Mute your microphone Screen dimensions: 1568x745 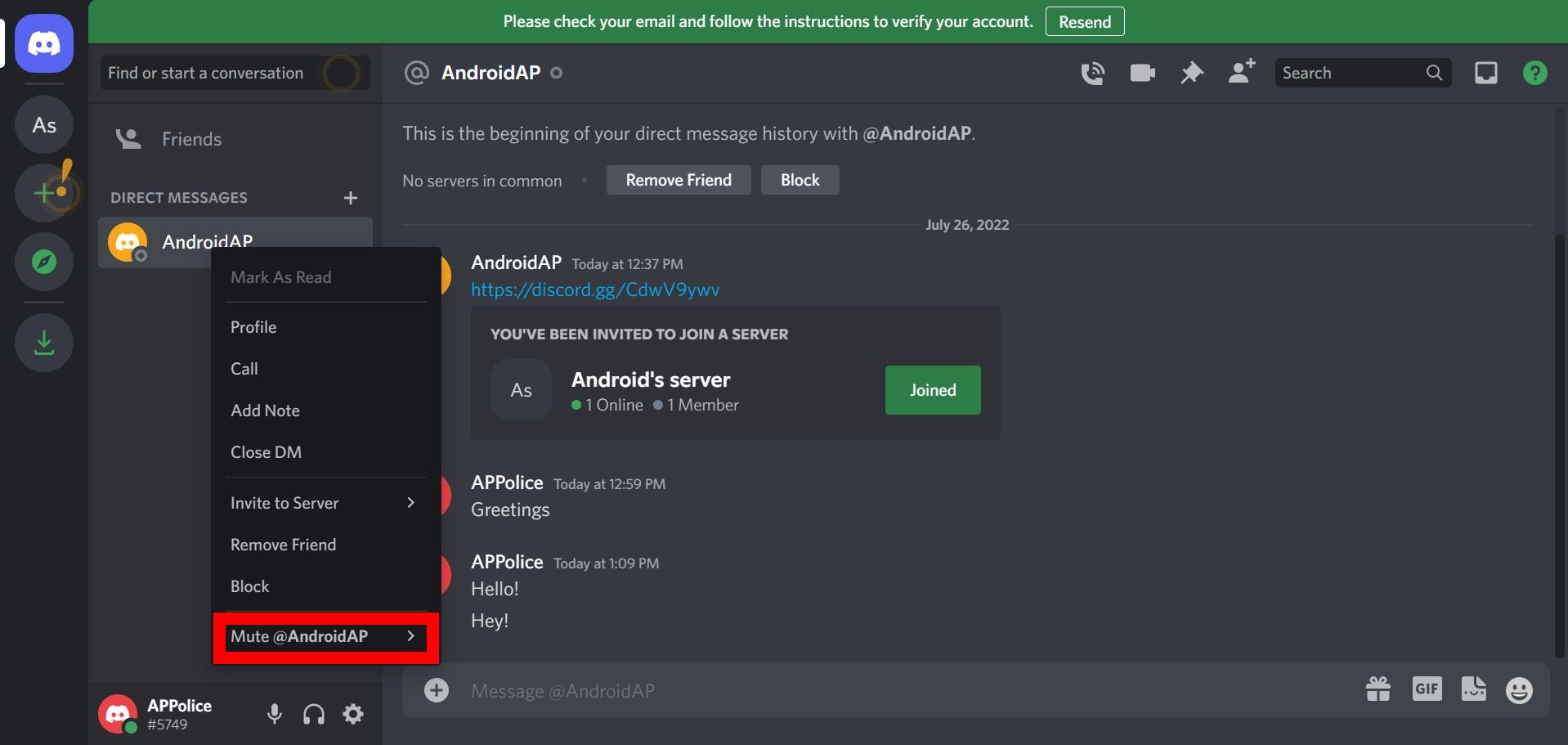274,713
